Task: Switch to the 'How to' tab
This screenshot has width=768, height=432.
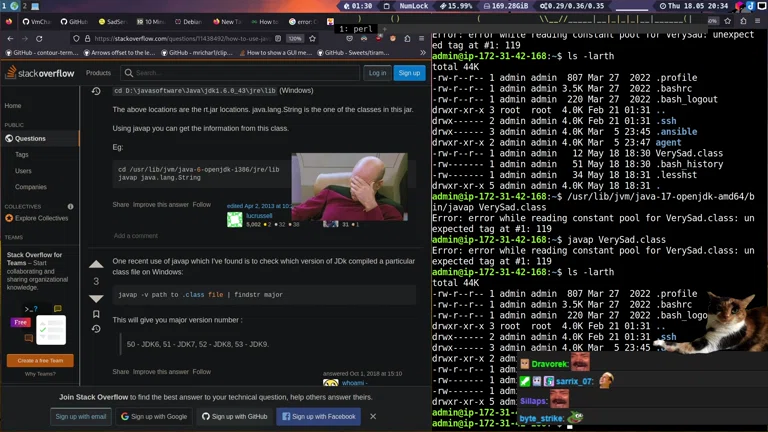Action: click(265, 22)
